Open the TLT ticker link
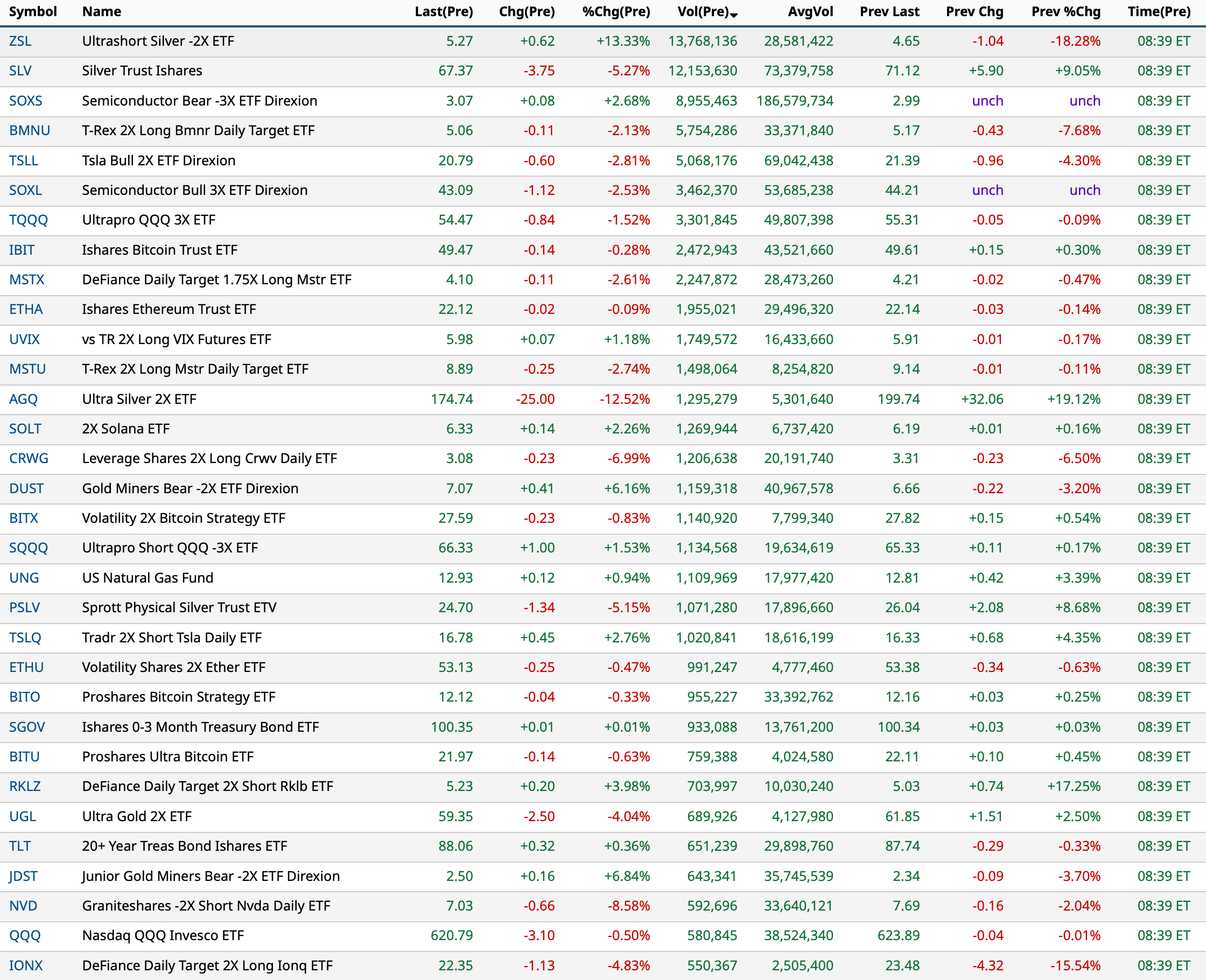The width and height of the screenshot is (1206, 980). [x=20, y=845]
